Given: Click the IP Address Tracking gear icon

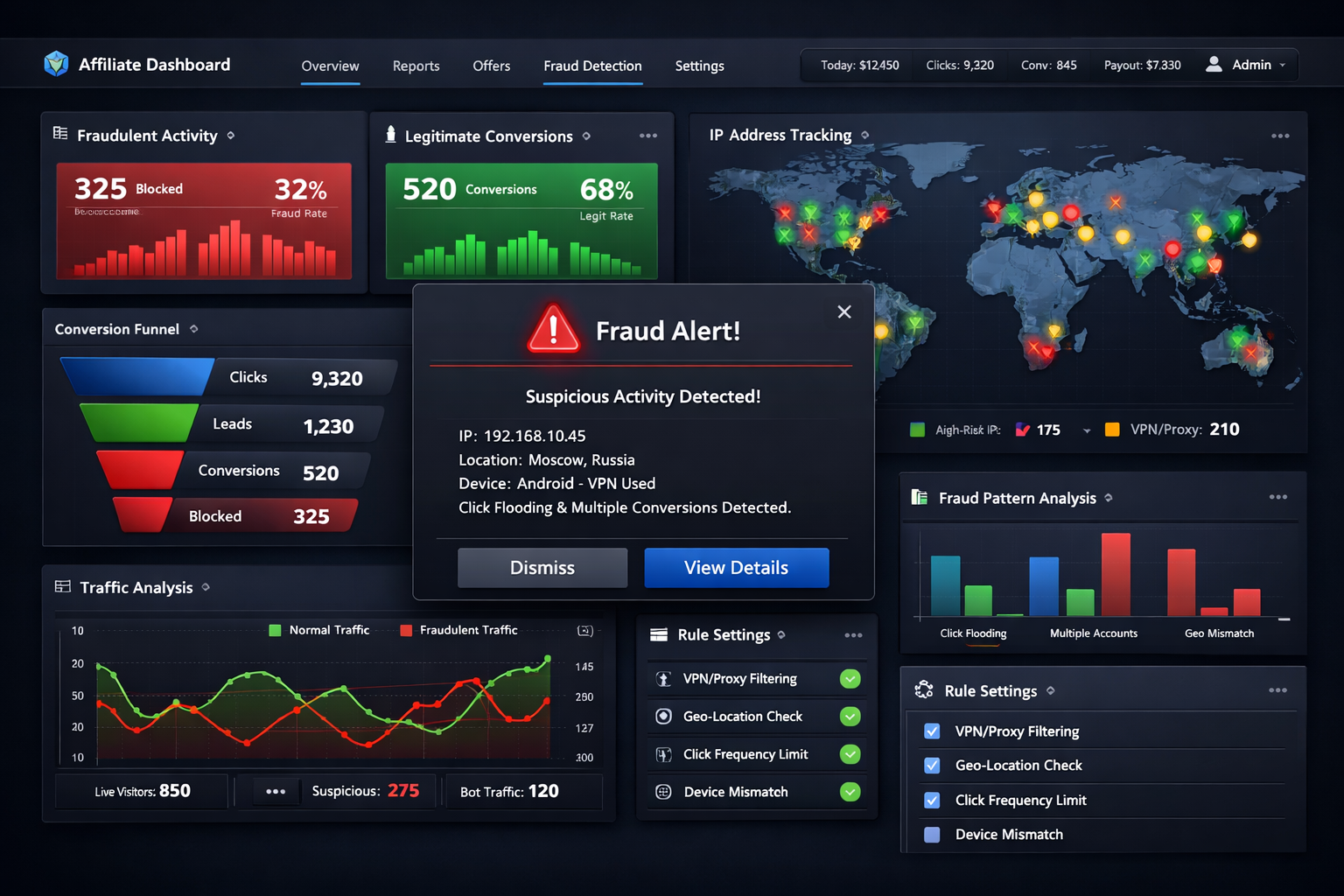Looking at the screenshot, I should click(864, 136).
